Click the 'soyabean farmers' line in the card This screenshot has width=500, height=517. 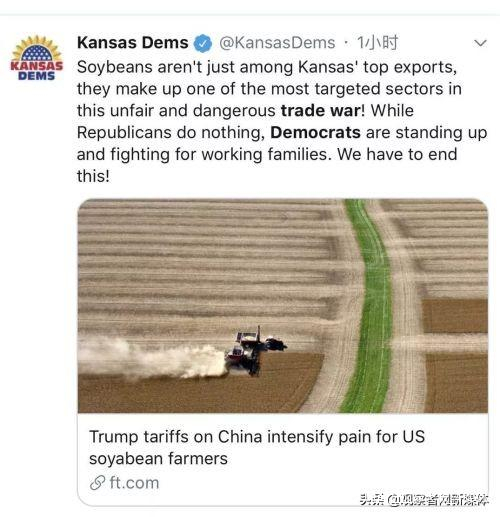(x=158, y=458)
